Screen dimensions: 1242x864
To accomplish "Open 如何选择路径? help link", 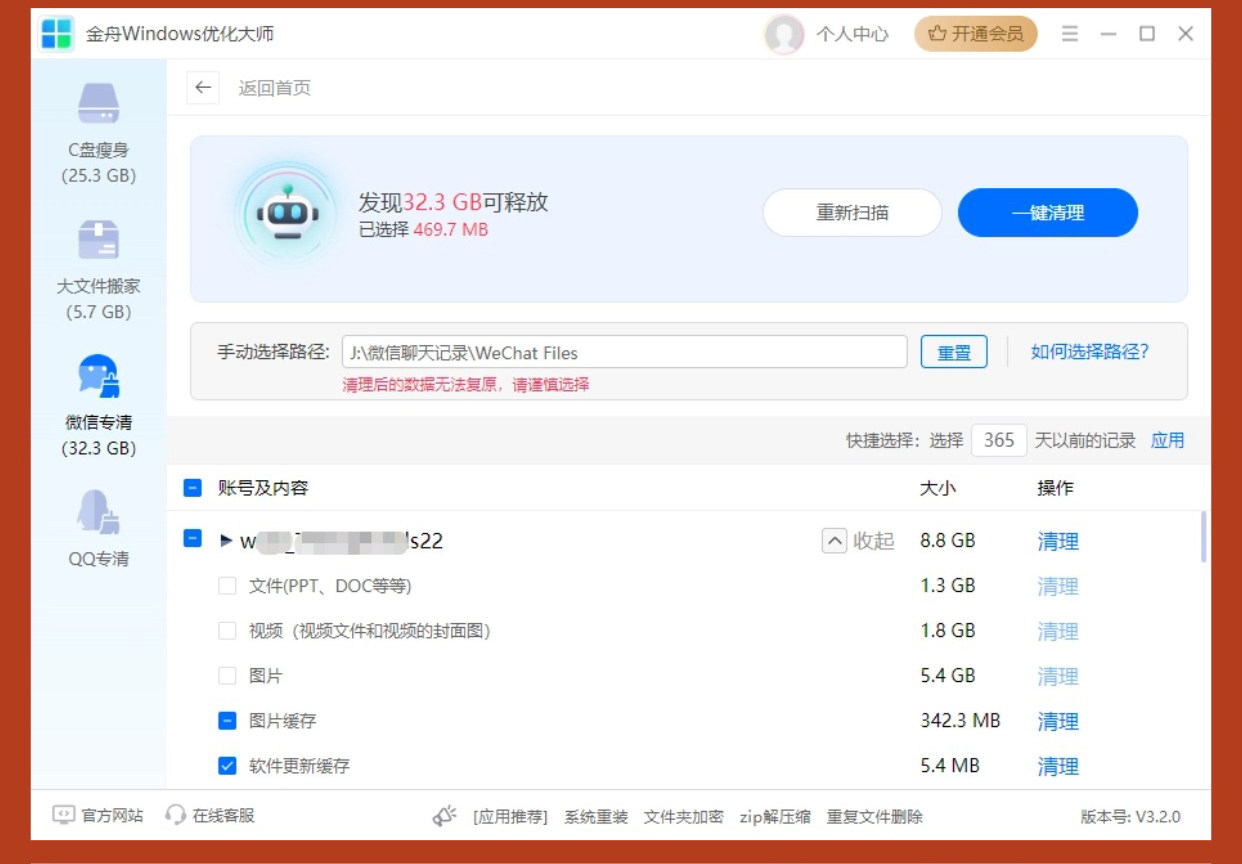I will click(x=1090, y=352).
